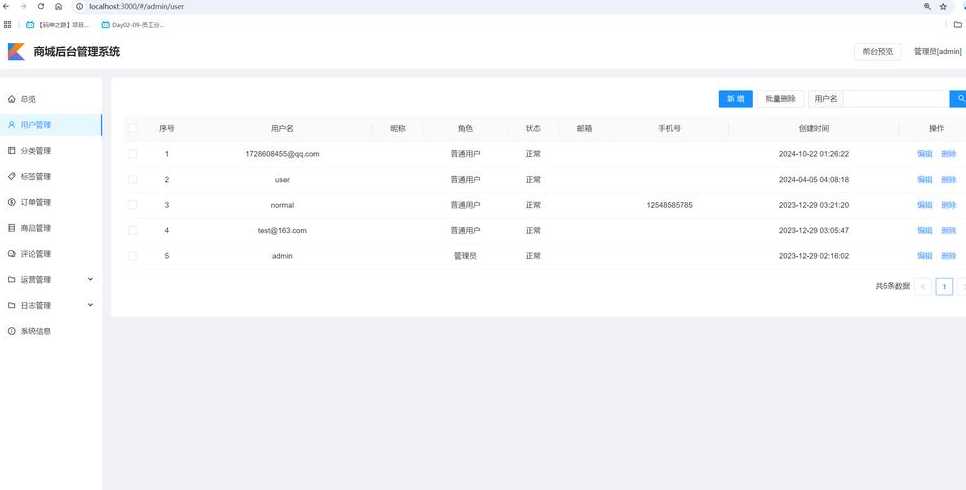This screenshot has width=966, height=490.
Task: Delete the test@163.com row
Action: [x=948, y=230]
